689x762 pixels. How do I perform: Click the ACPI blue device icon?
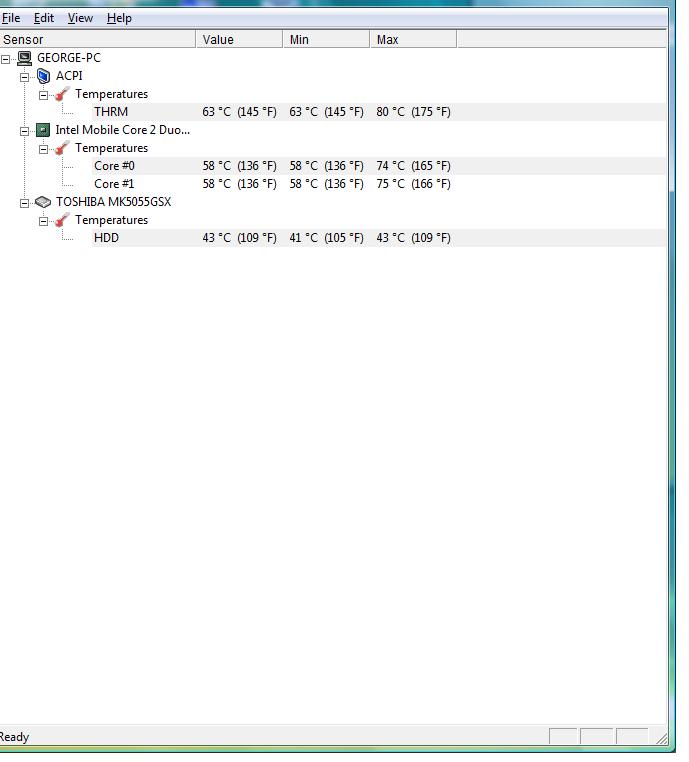tap(43, 76)
